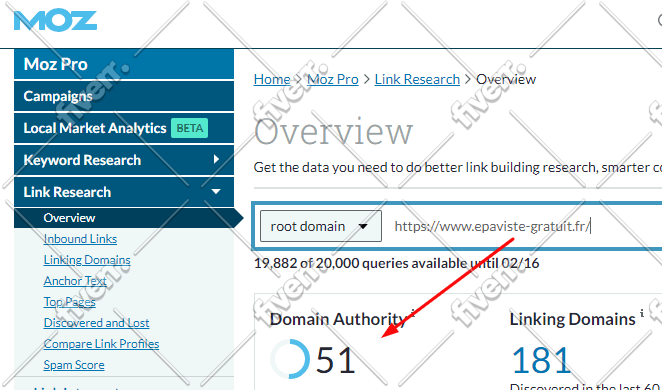Click the queries available text
This screenshot has width=662, height=390.
pyautogui.click(x=396, y=263)
